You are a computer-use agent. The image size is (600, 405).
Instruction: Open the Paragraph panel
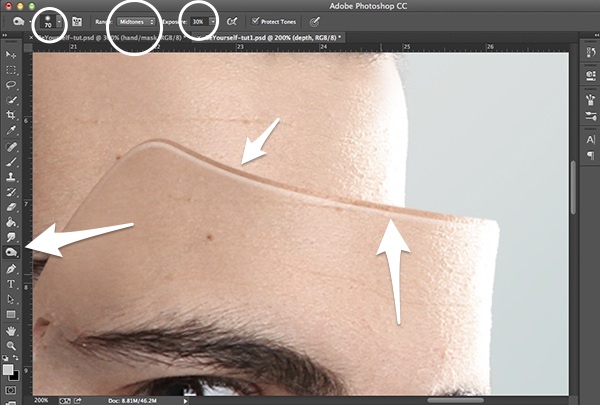[590, 155]
